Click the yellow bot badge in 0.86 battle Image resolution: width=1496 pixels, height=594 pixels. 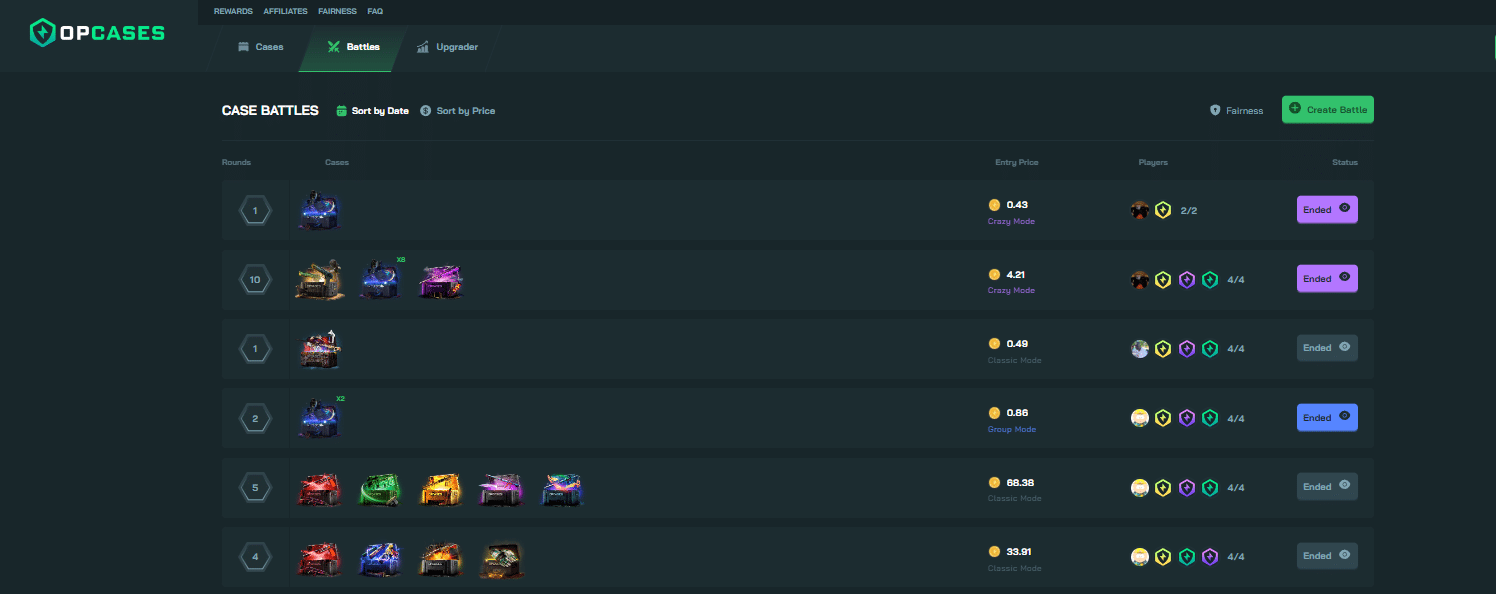pyautogui.click(x=1163, y=418)
